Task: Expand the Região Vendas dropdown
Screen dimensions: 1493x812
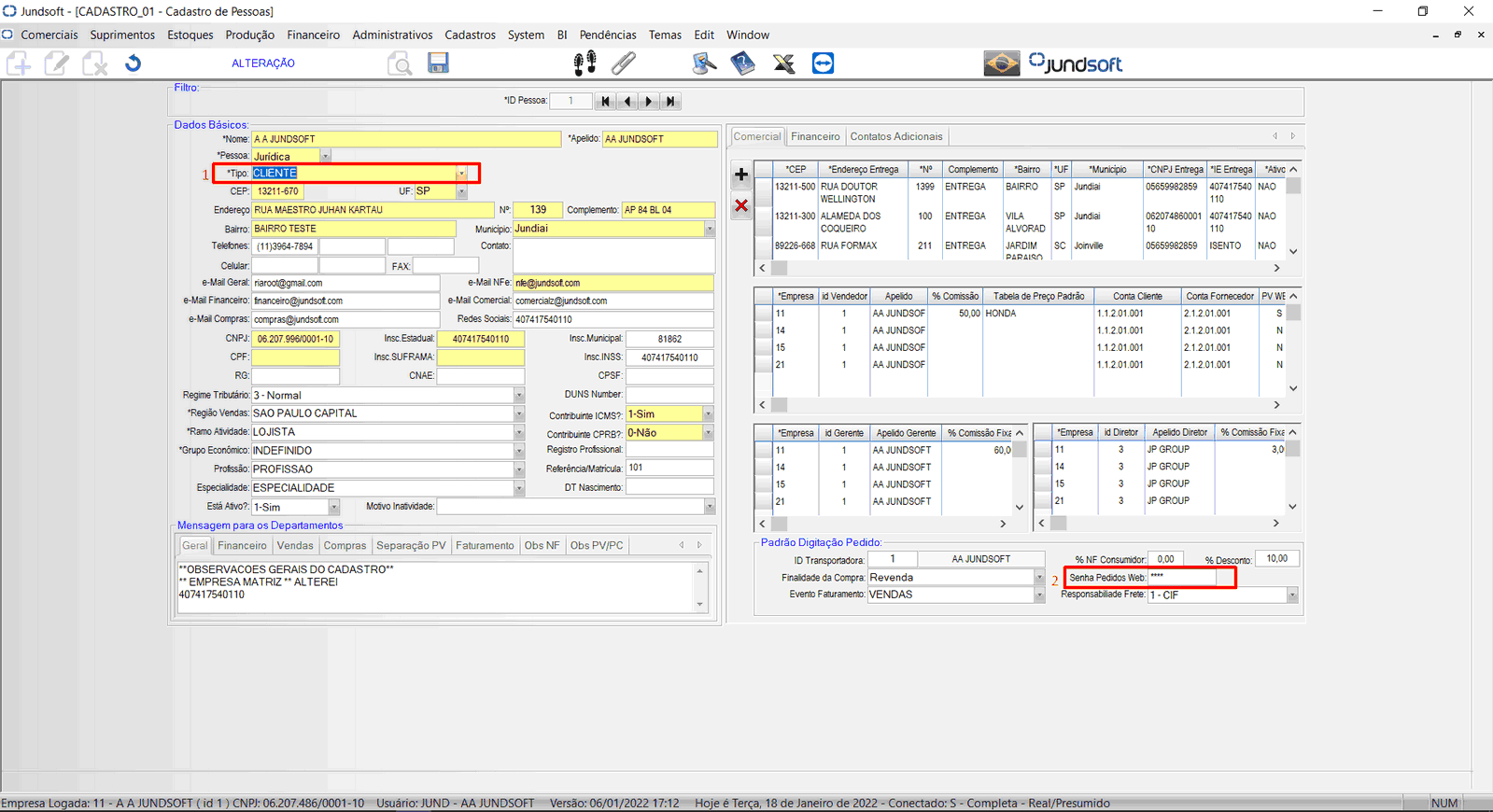Action: pos(519,413)
